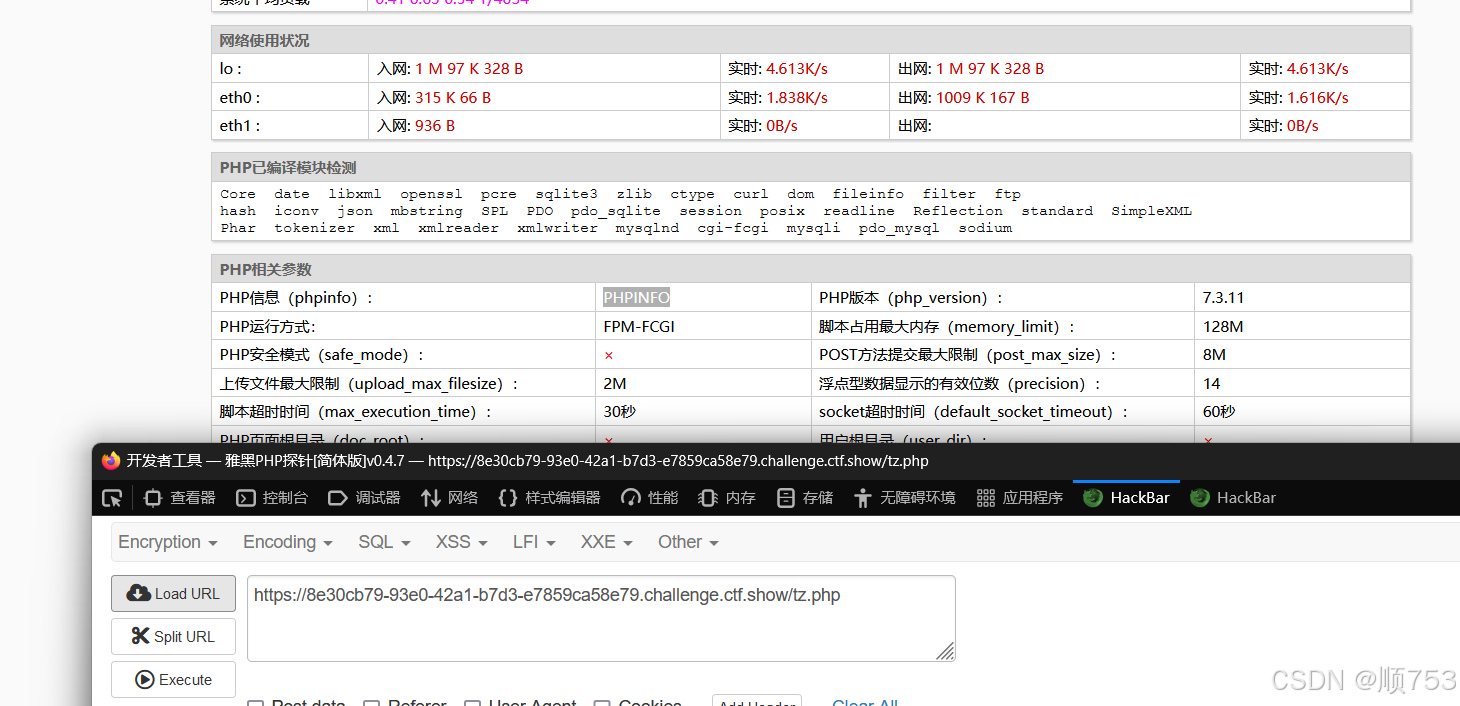Select the eth1 interface label
The height and width of the screenshot is (706, 1460).
tap(240, 126)
